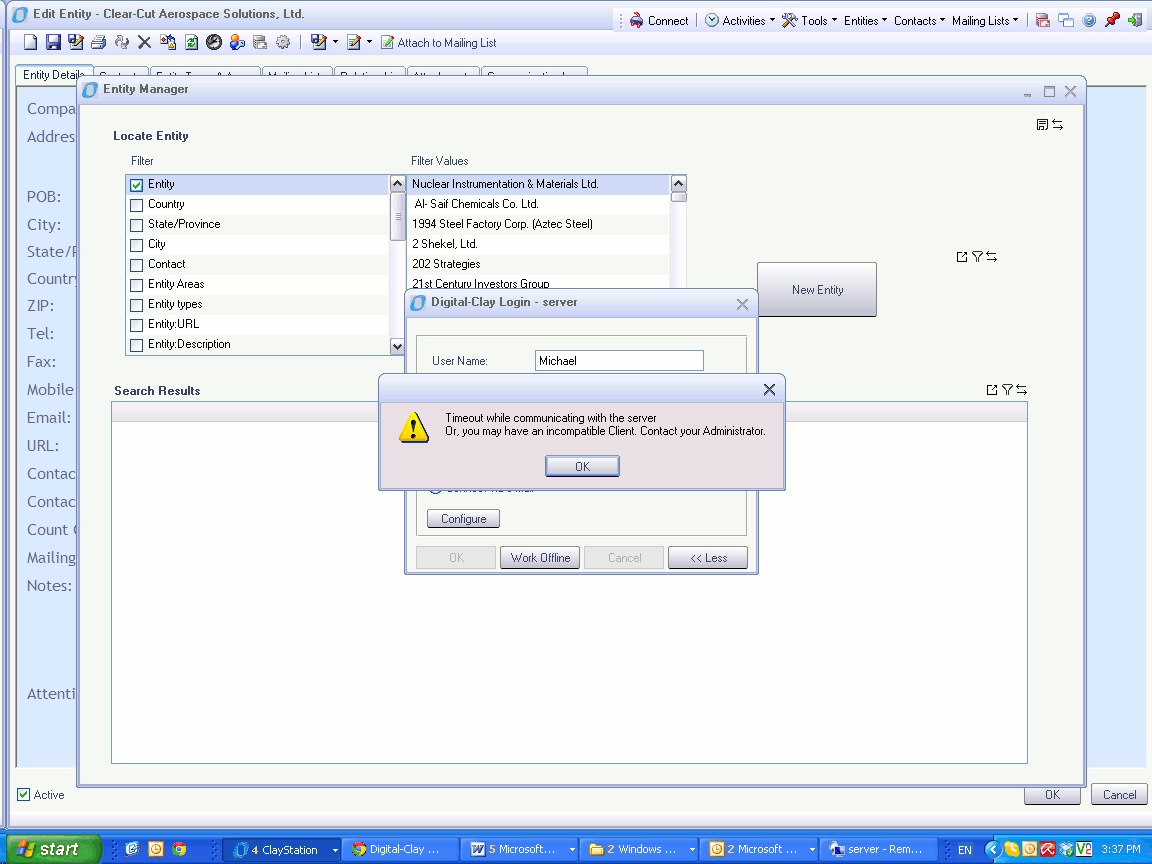Click the New document icon in the Edit Entity toolbar
Image resolution: width=1152 pixels, height=864 pixels.
(30, 43)
